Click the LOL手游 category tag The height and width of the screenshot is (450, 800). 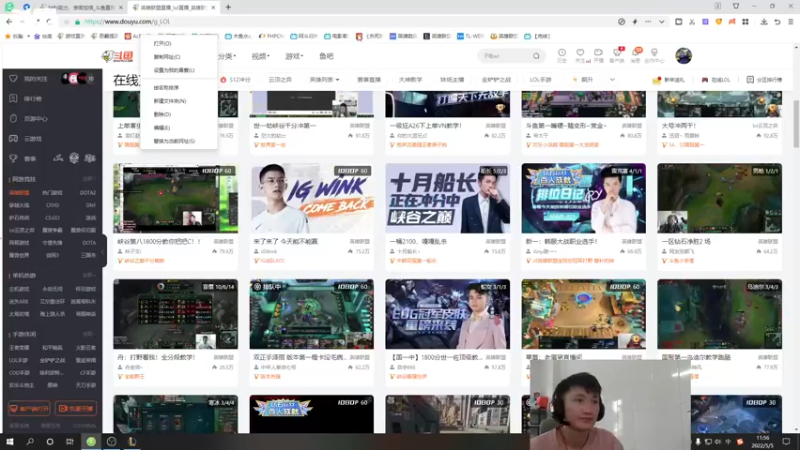[540, 80]
